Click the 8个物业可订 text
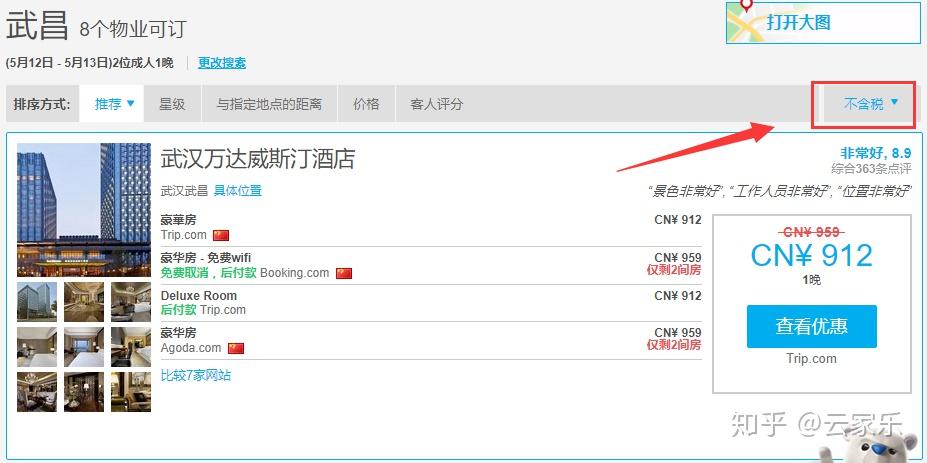 [x=133, y=30]
